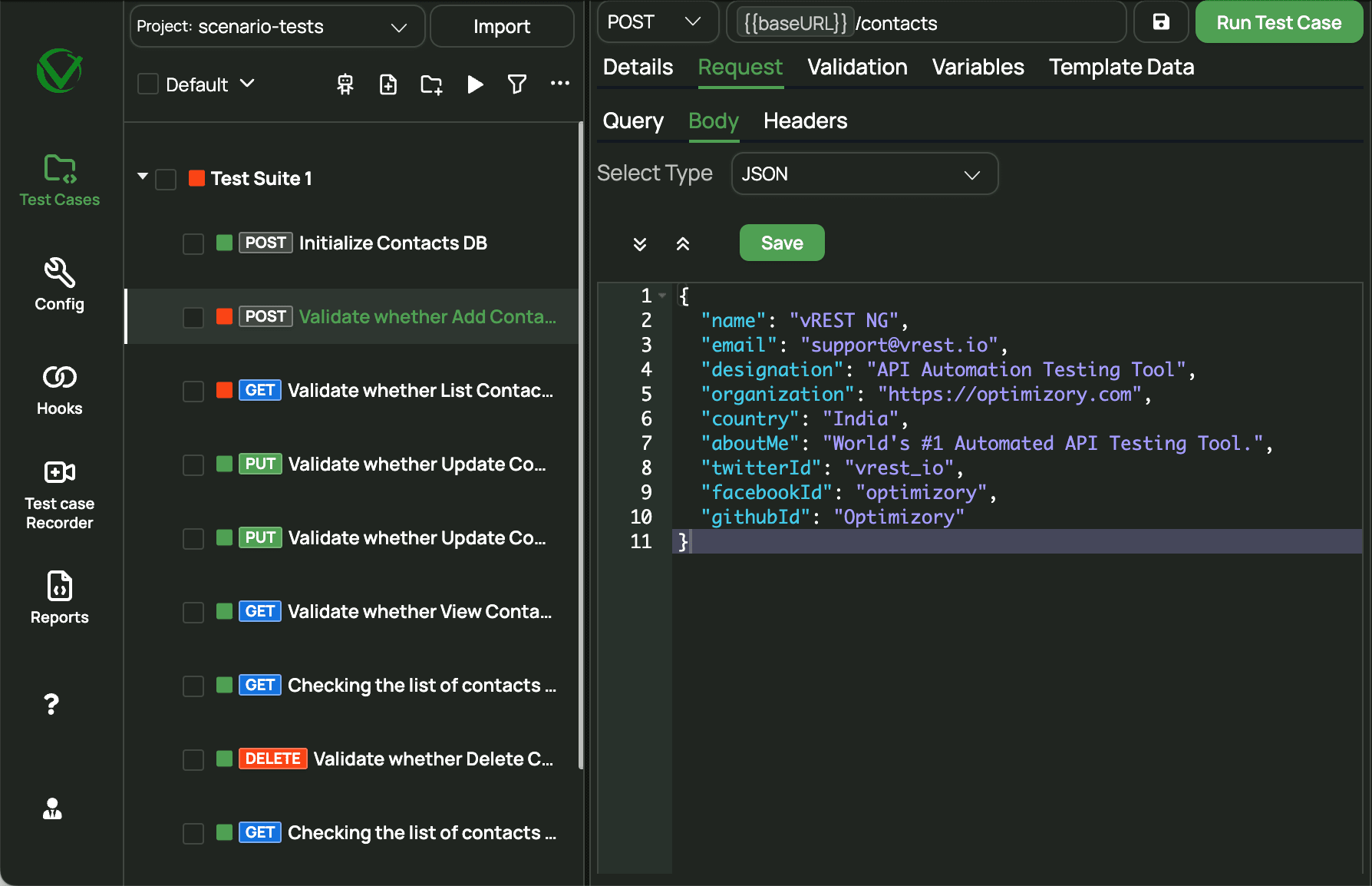1372x886 pixels.
Task: Change the Select Type JSON dropdown
Action: (864, 174)
